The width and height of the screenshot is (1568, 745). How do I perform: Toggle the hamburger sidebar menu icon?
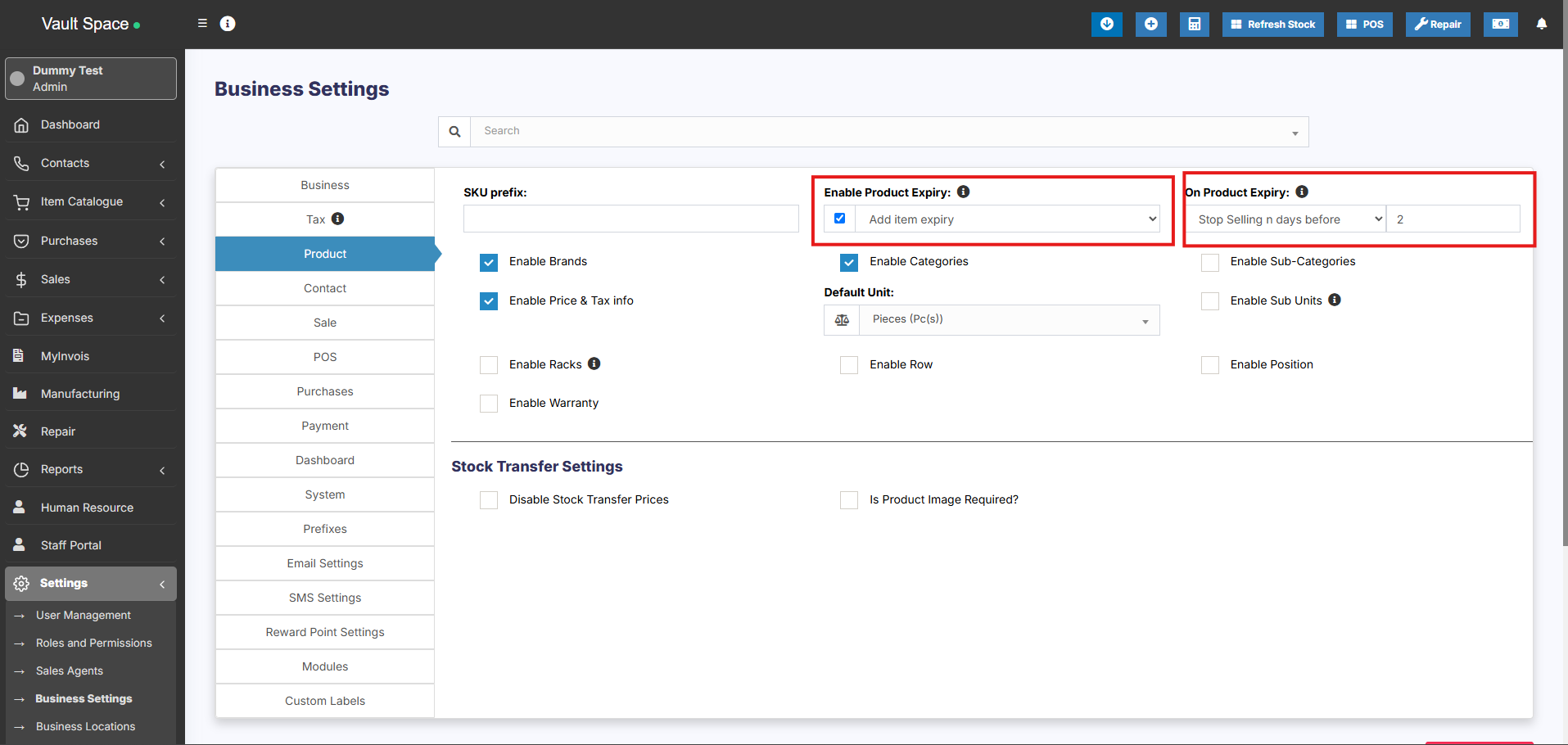click(202, 24)
